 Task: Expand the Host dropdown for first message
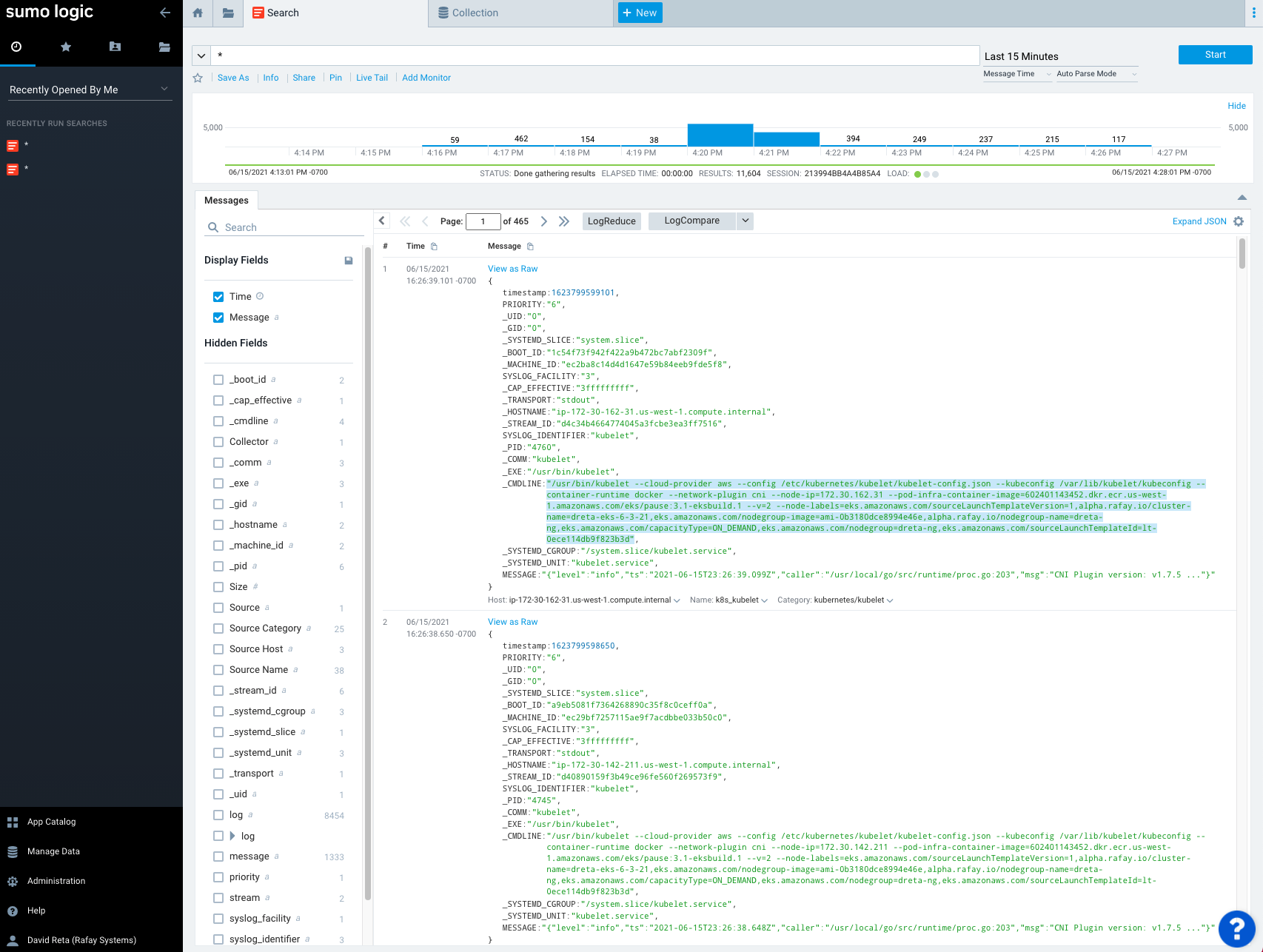click(x=677, y=600)
